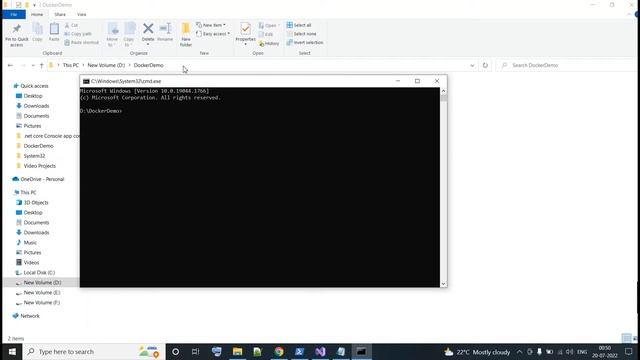Click the Search DockerDemo field
This screenshot has height=360, width=640.
pos(566,65)
